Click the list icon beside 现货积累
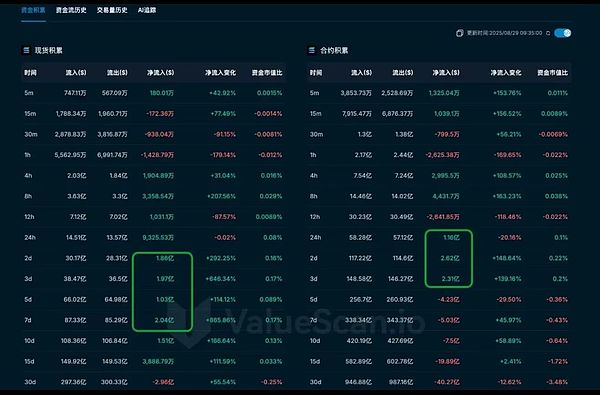Viewport: 600px width, 395px height. 26,50
